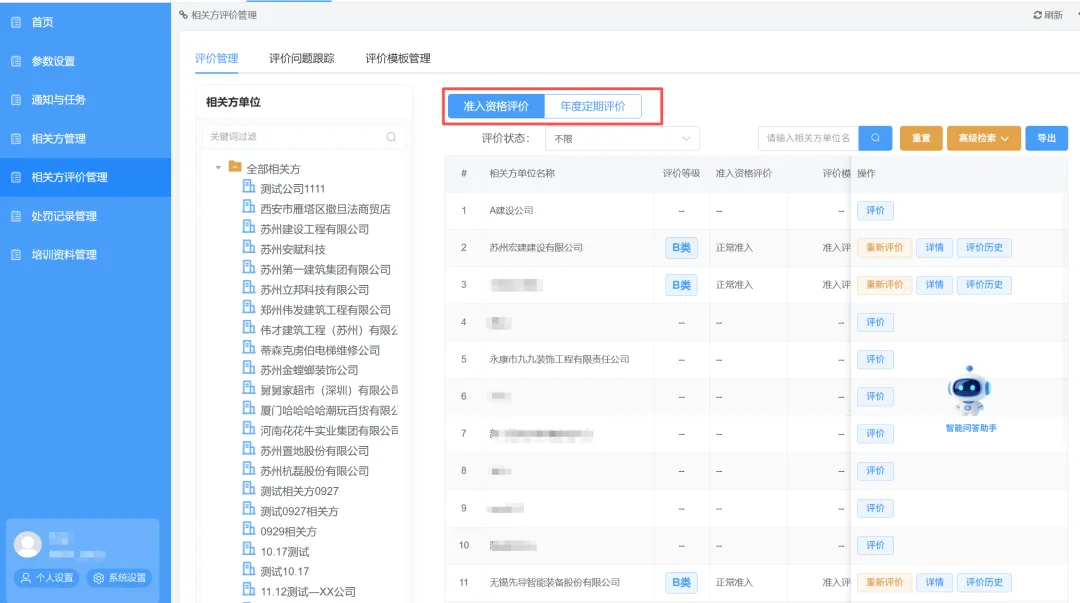
Task: Switch to 评价问题跟踪 tab
Action: click(302, 59)
